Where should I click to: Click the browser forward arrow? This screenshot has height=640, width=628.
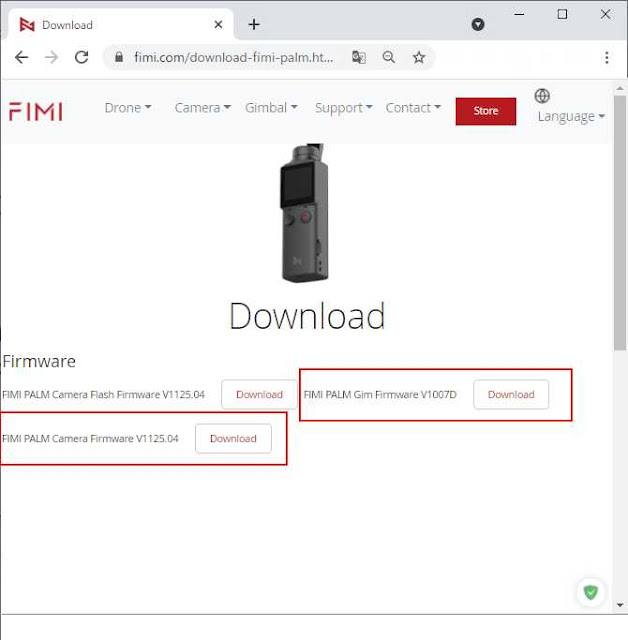pyautogui.click(x=51, y=57)
